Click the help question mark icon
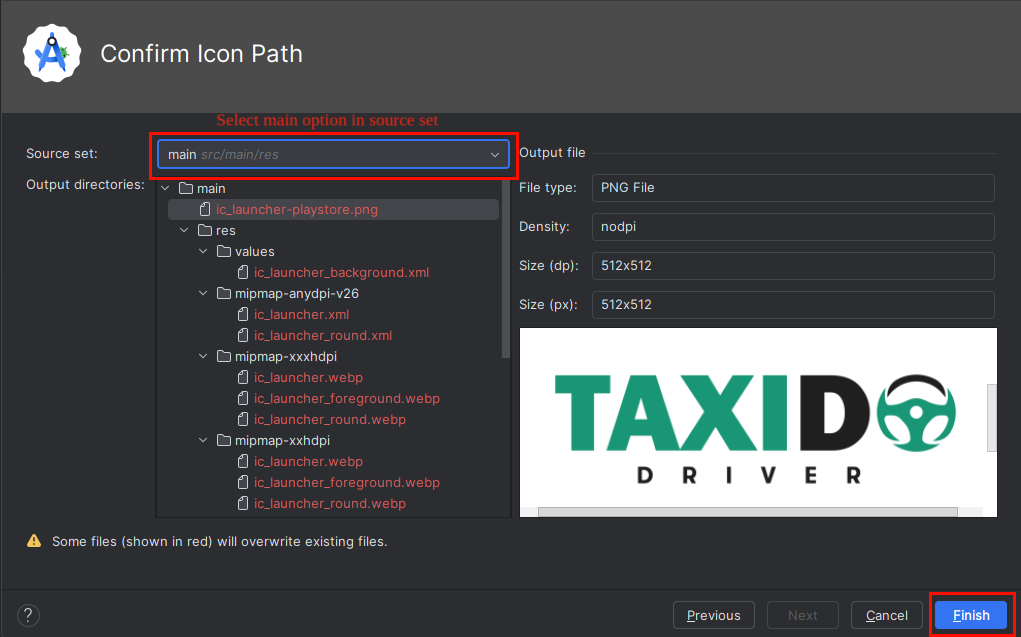 point(28,615)
